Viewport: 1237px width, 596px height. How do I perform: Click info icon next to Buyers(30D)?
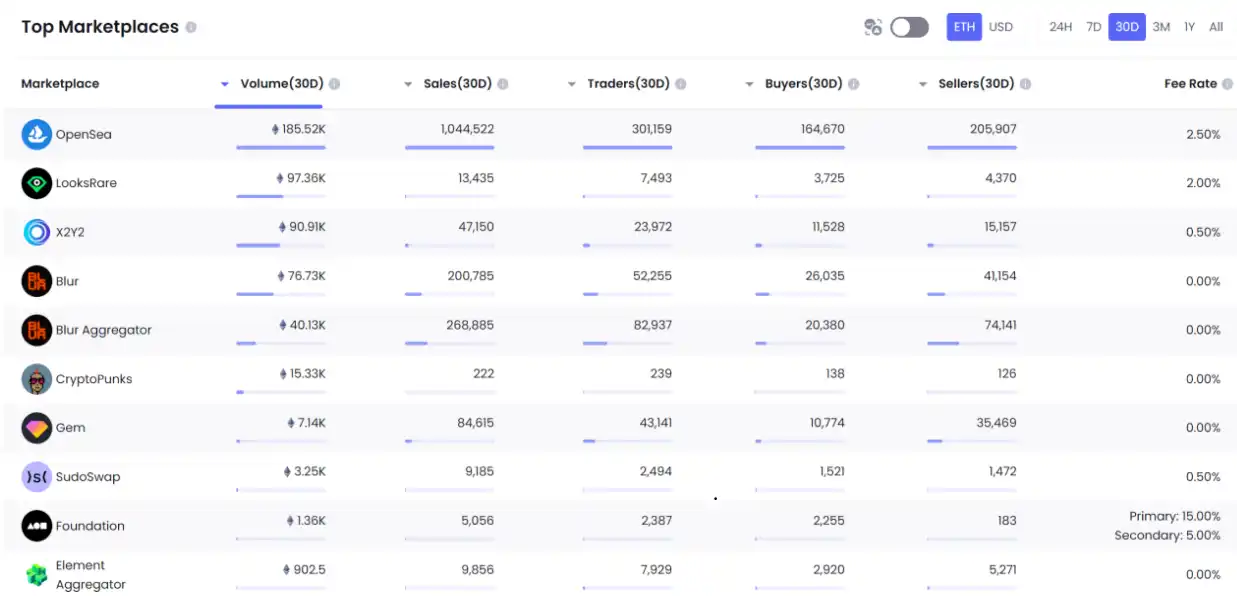click(x=853, y=84)
